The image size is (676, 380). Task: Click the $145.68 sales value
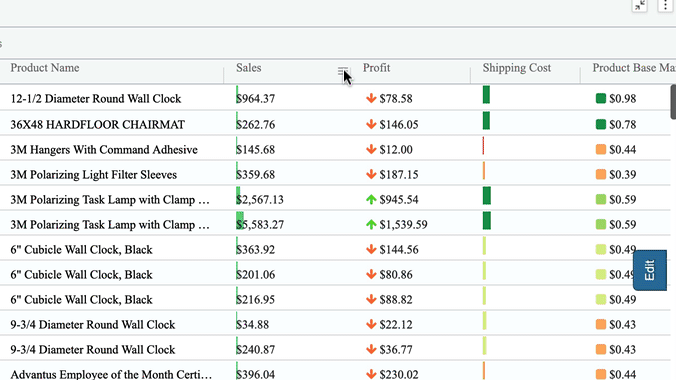(x=256, y=150)
